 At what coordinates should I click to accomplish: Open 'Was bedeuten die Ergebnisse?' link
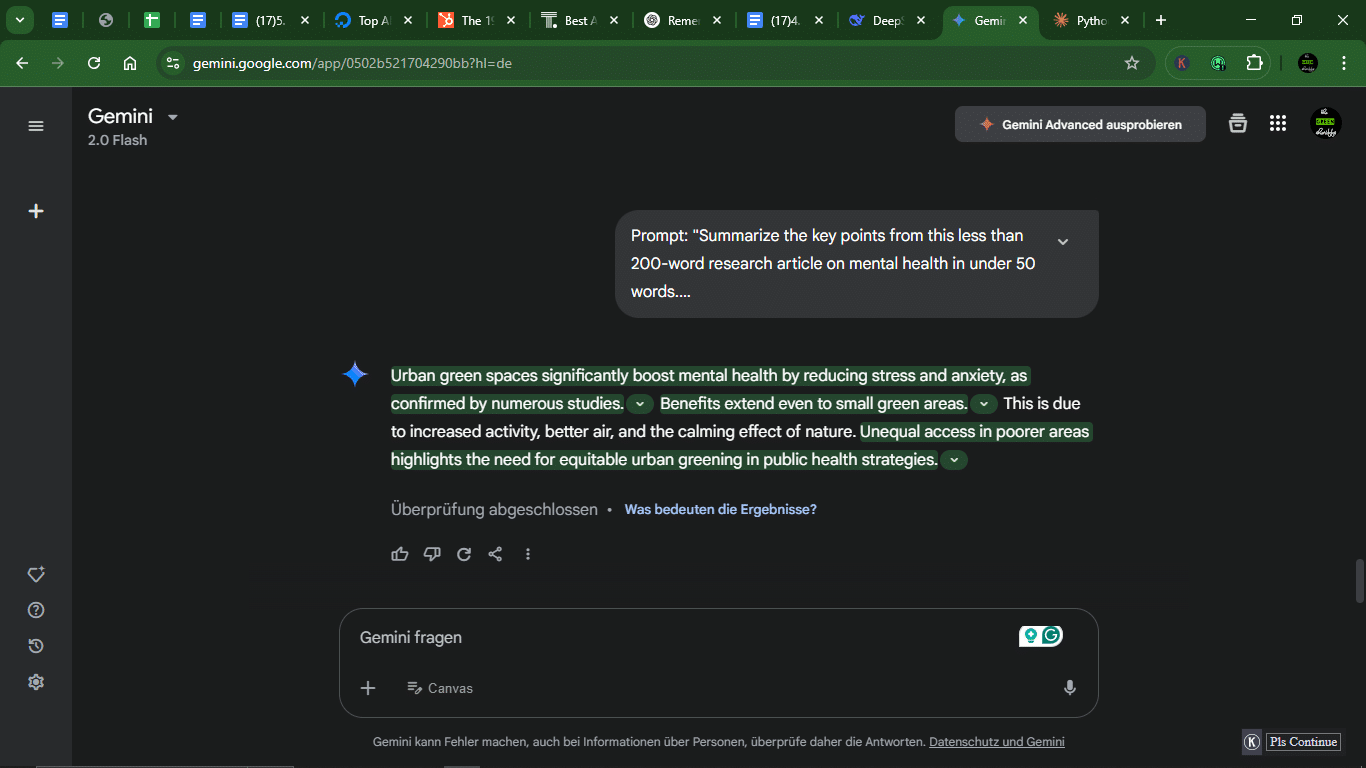tap(720, 509)
